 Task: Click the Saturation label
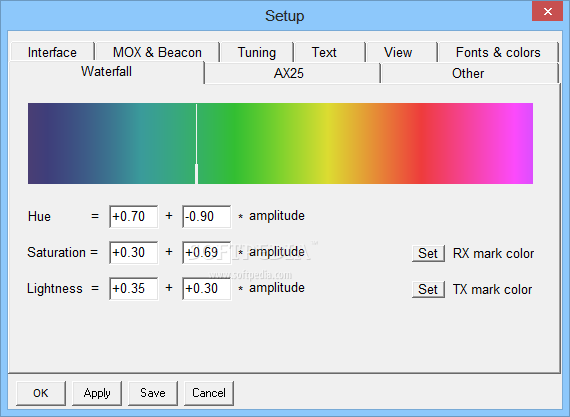pyautogui.click(x=56, y=252)
